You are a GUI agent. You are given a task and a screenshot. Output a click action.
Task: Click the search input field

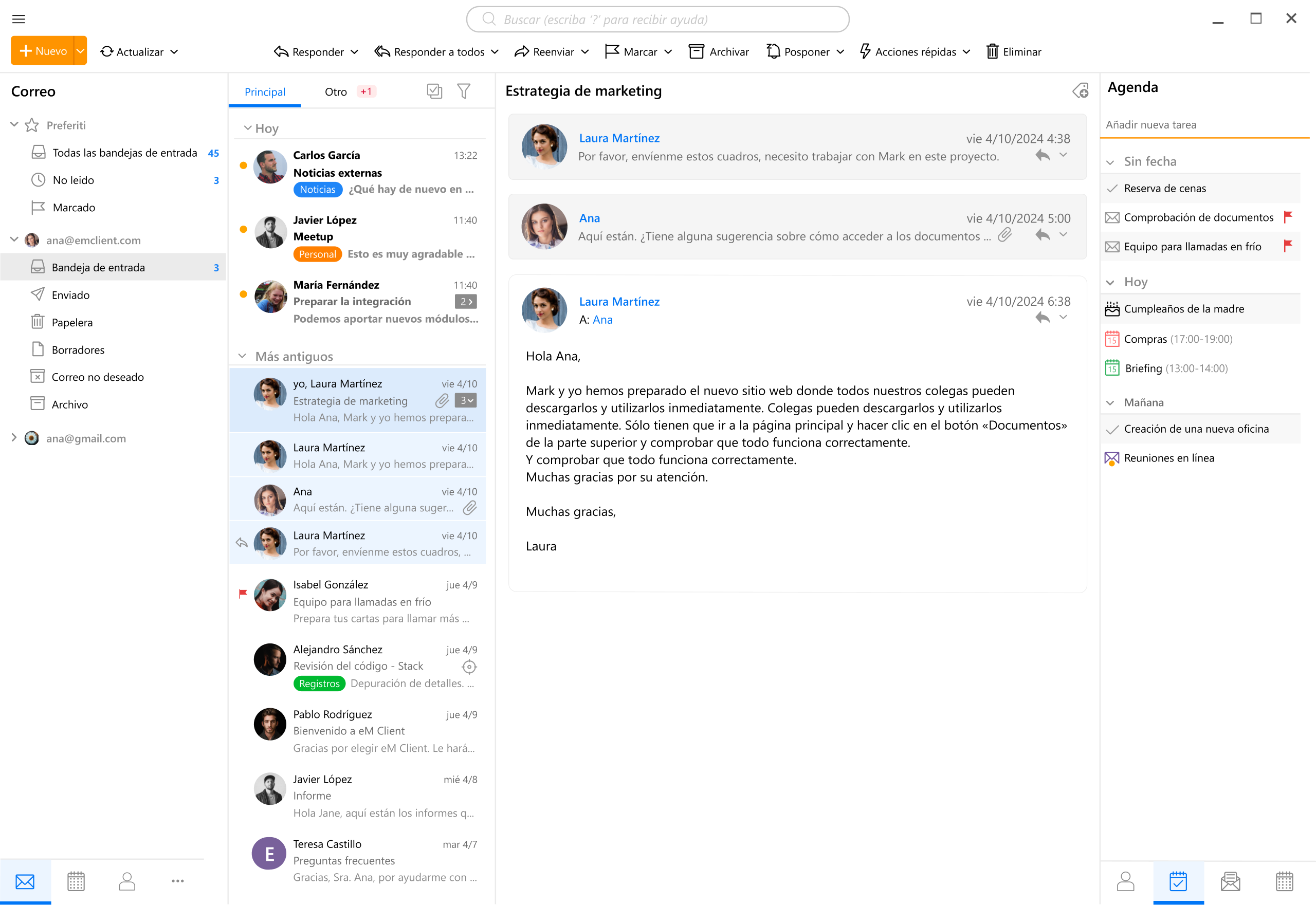[658, 18]
